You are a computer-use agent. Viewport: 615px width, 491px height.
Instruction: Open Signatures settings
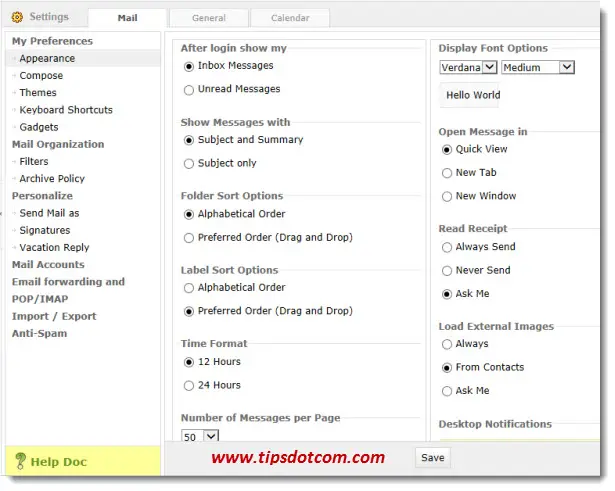(45, 231)
